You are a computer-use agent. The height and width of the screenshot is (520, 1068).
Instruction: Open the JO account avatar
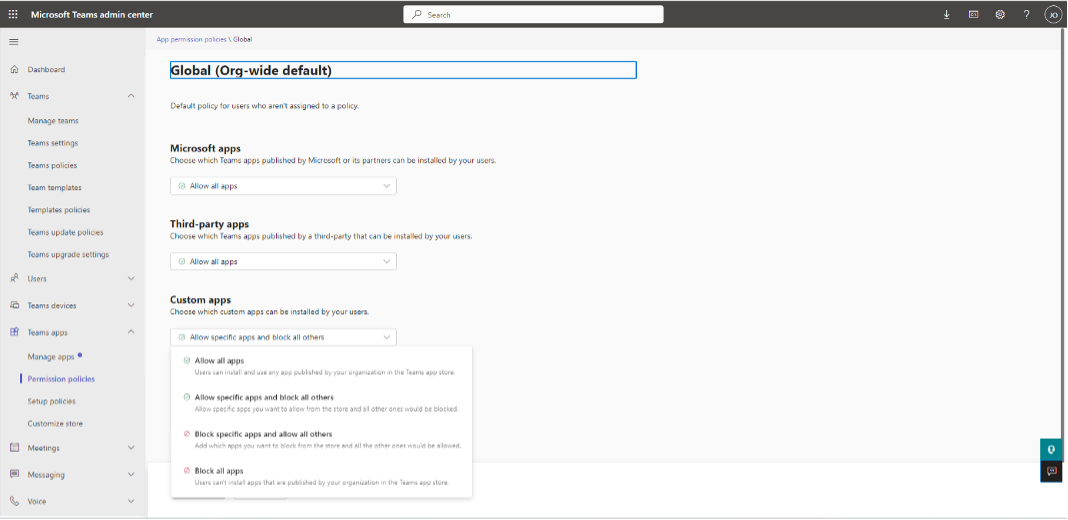[1053, 14]
